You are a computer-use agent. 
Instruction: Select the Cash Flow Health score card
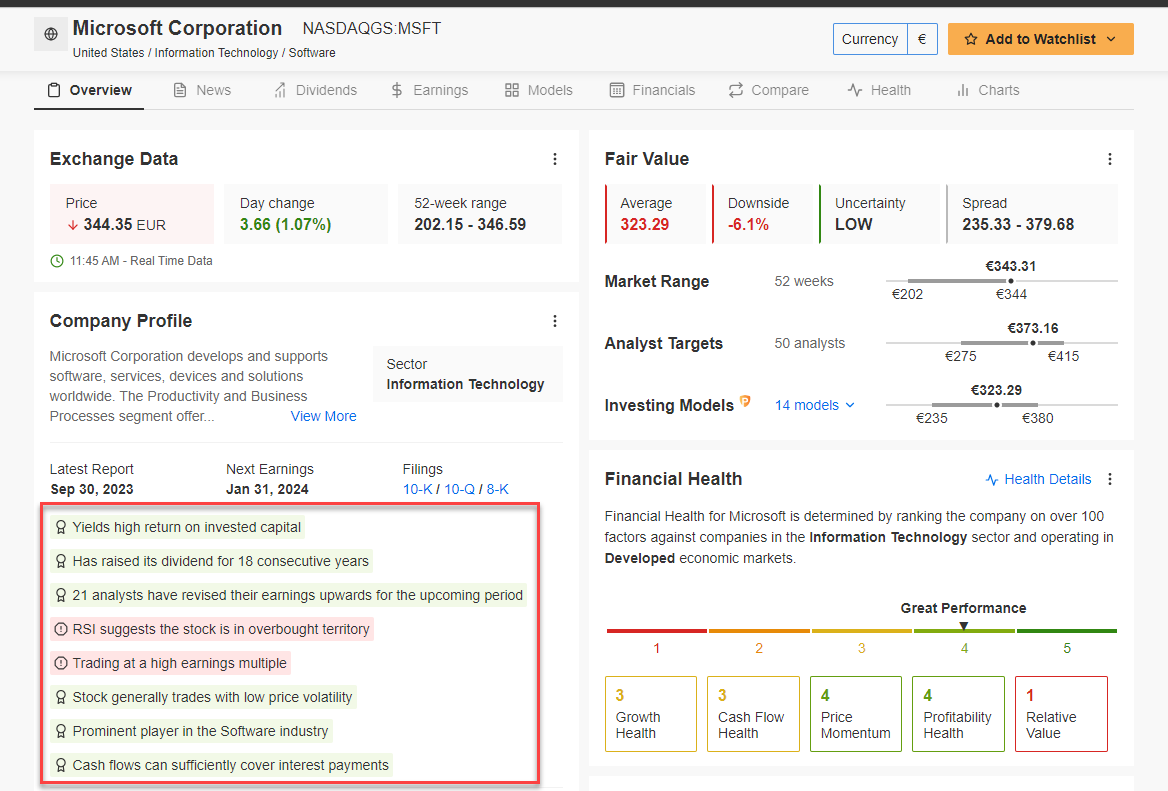(x=753, y=714)
